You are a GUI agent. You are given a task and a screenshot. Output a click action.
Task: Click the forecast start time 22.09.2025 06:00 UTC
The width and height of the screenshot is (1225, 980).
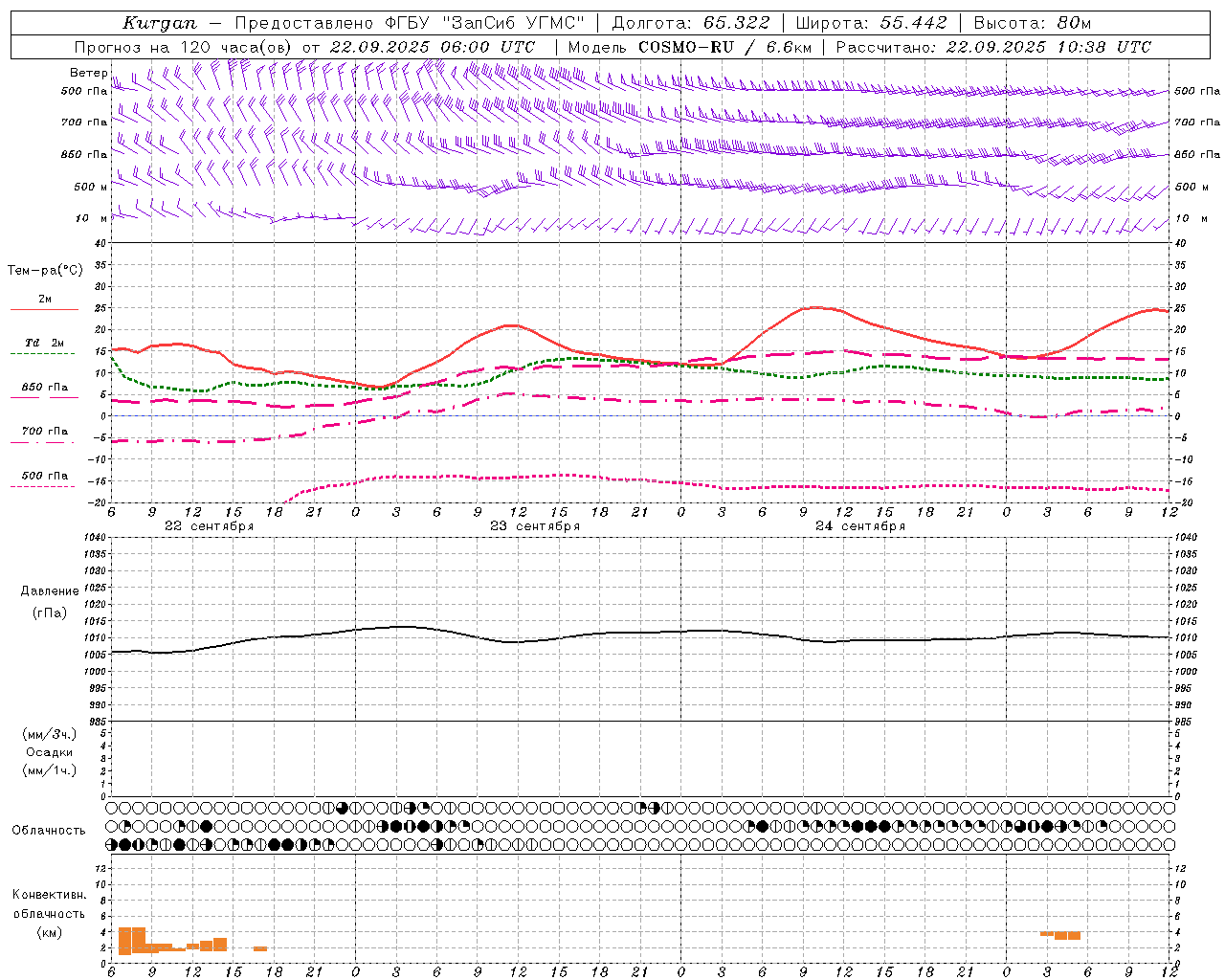click(x=433, y=47)
